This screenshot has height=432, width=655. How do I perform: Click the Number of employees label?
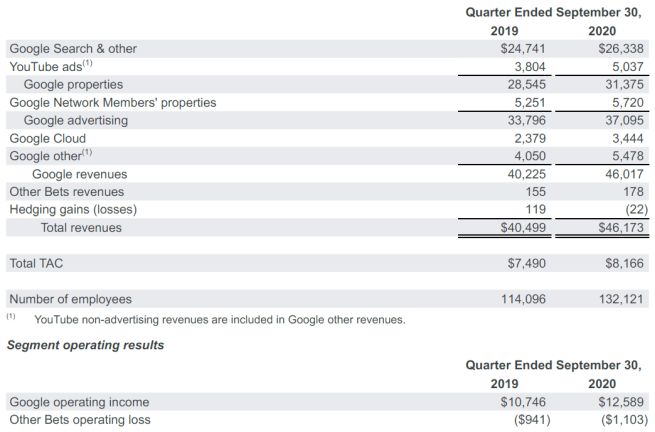70,299
